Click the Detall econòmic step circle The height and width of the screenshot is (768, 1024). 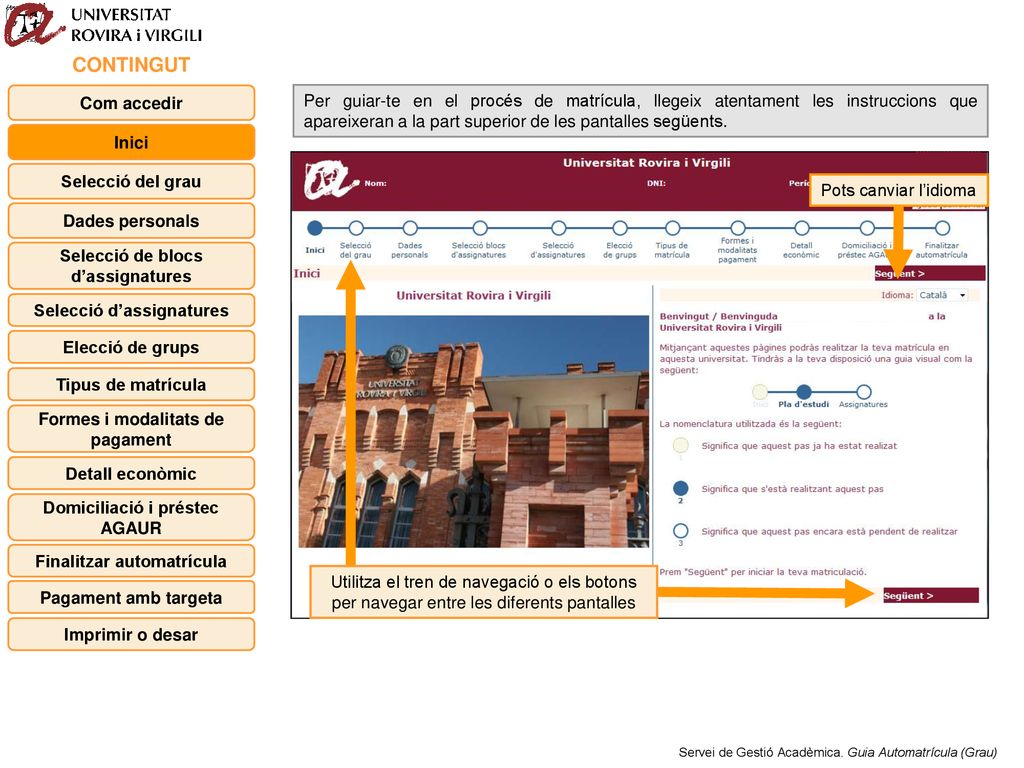[x=802, y=228]
